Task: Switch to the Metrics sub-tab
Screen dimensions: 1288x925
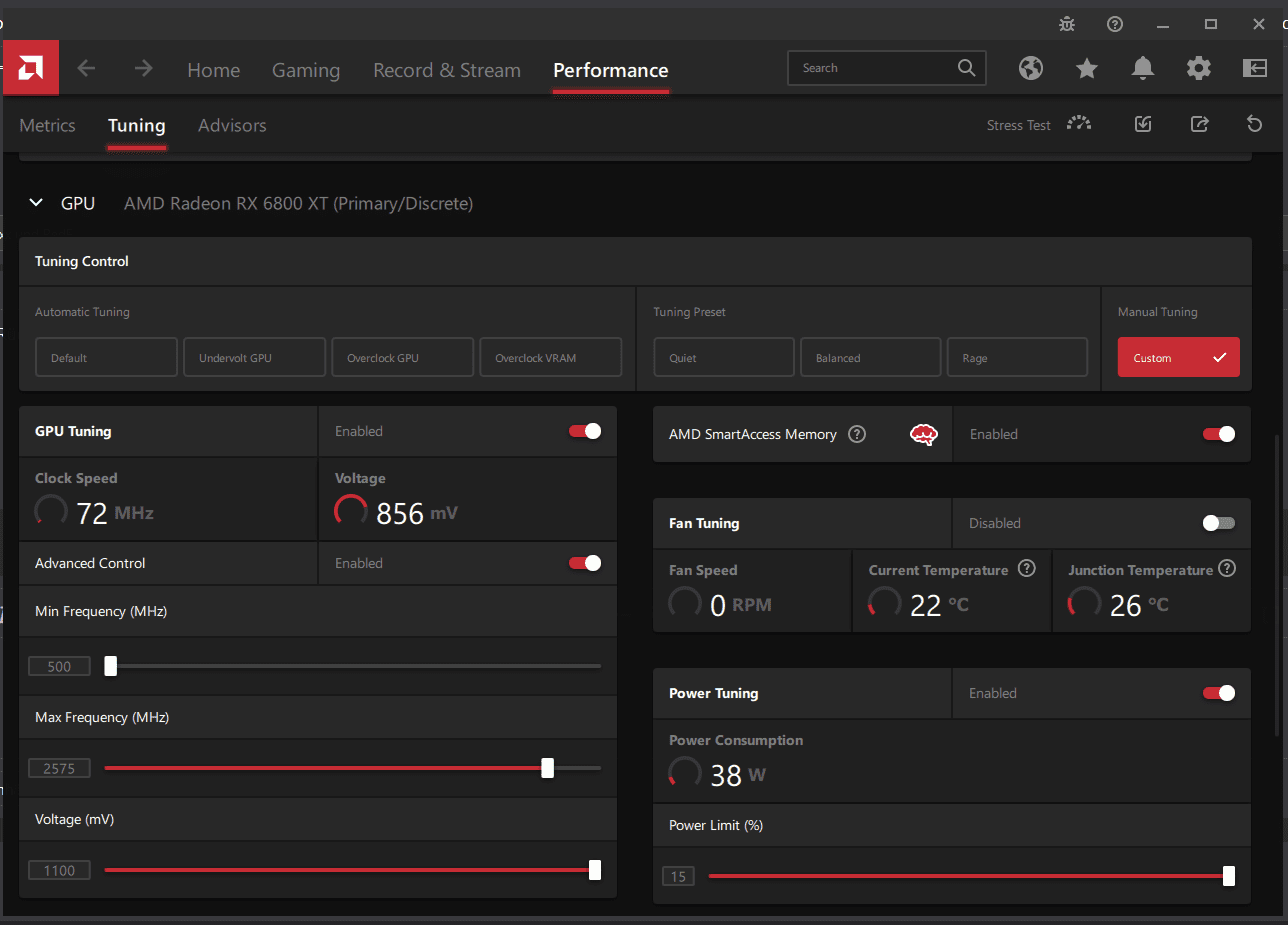Action: (47, 125)
